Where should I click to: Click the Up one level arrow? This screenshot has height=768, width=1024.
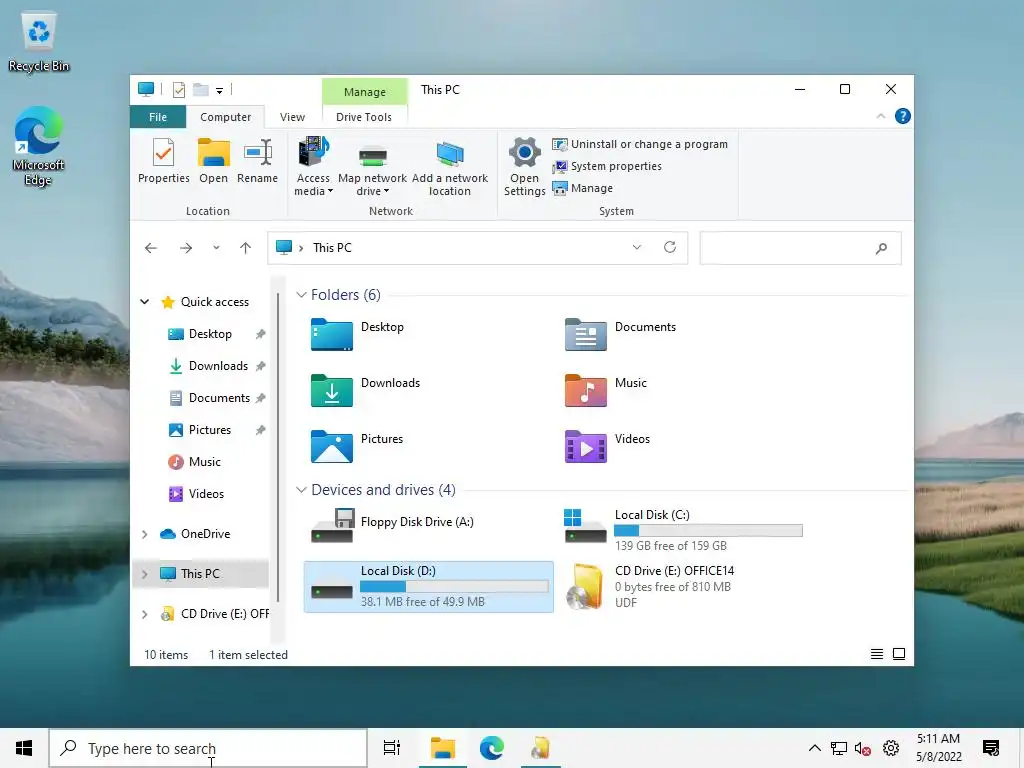coord(246,248)
